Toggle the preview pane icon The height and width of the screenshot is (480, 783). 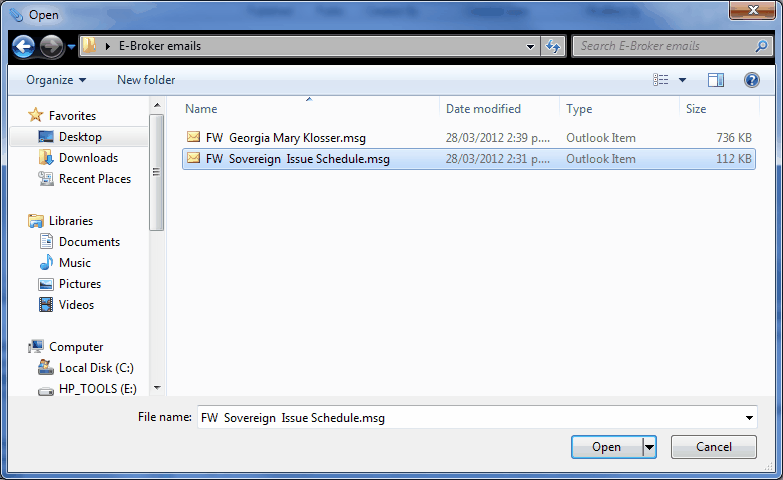pyautogui.click(x=716, y=80)
